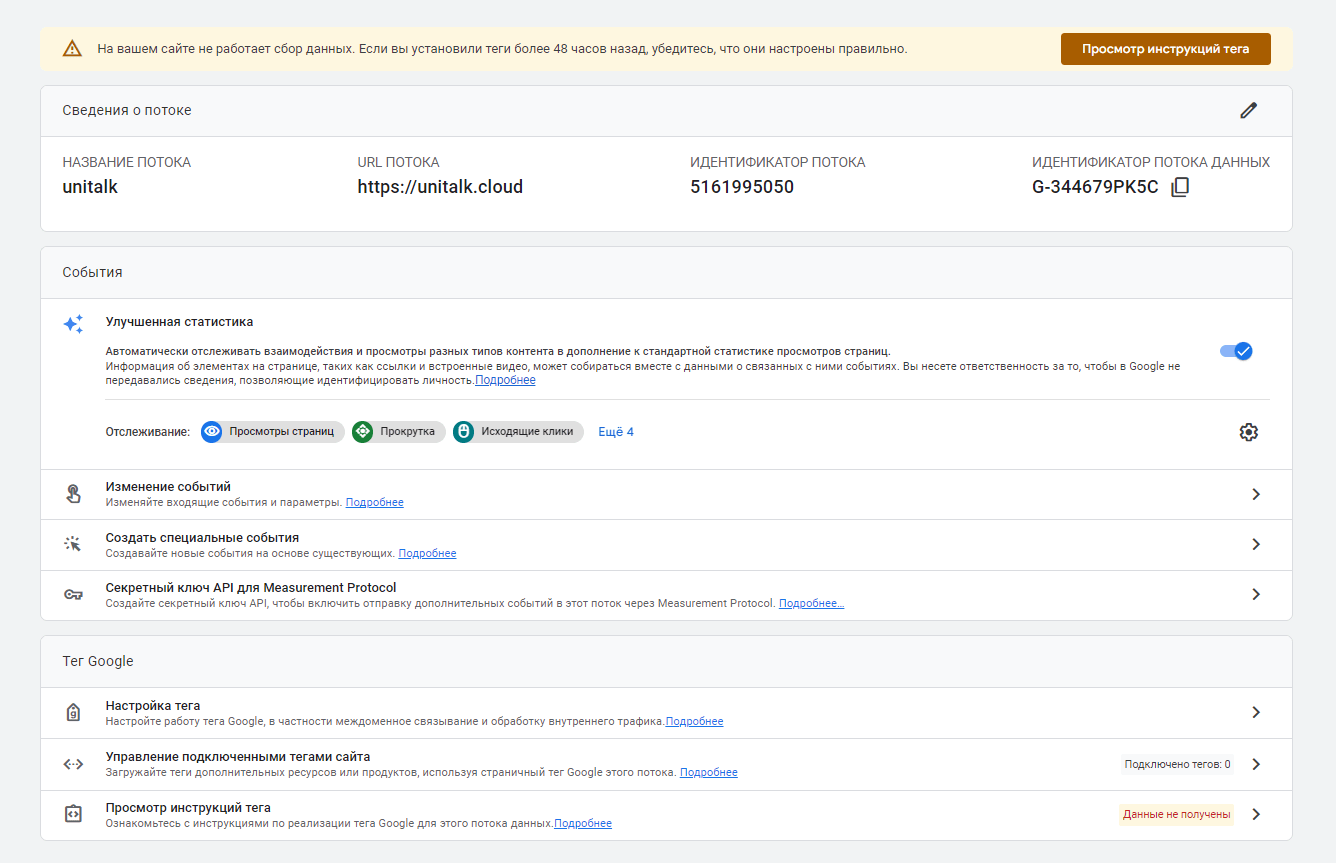Click the Ещё 4 link
The image size is (1336, 863).
(616, 432)
